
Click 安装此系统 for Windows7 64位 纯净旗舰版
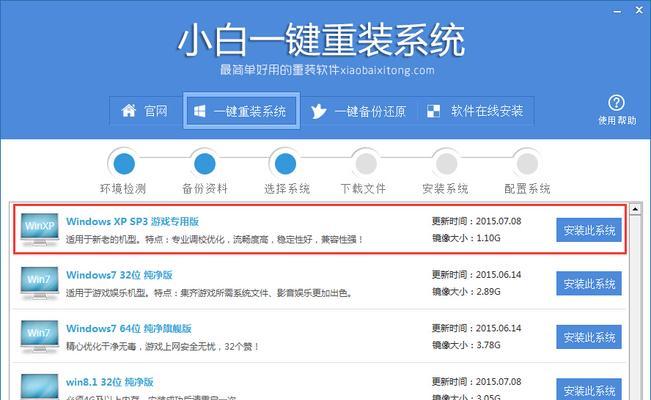coord(589,337)
